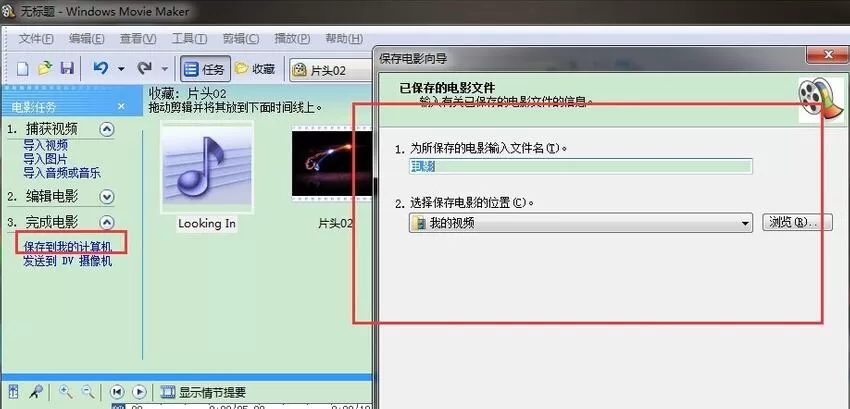This screenshot has width=850, height=409.
Task: Click the rewind timeline button
Action: (x=117, y=392)
